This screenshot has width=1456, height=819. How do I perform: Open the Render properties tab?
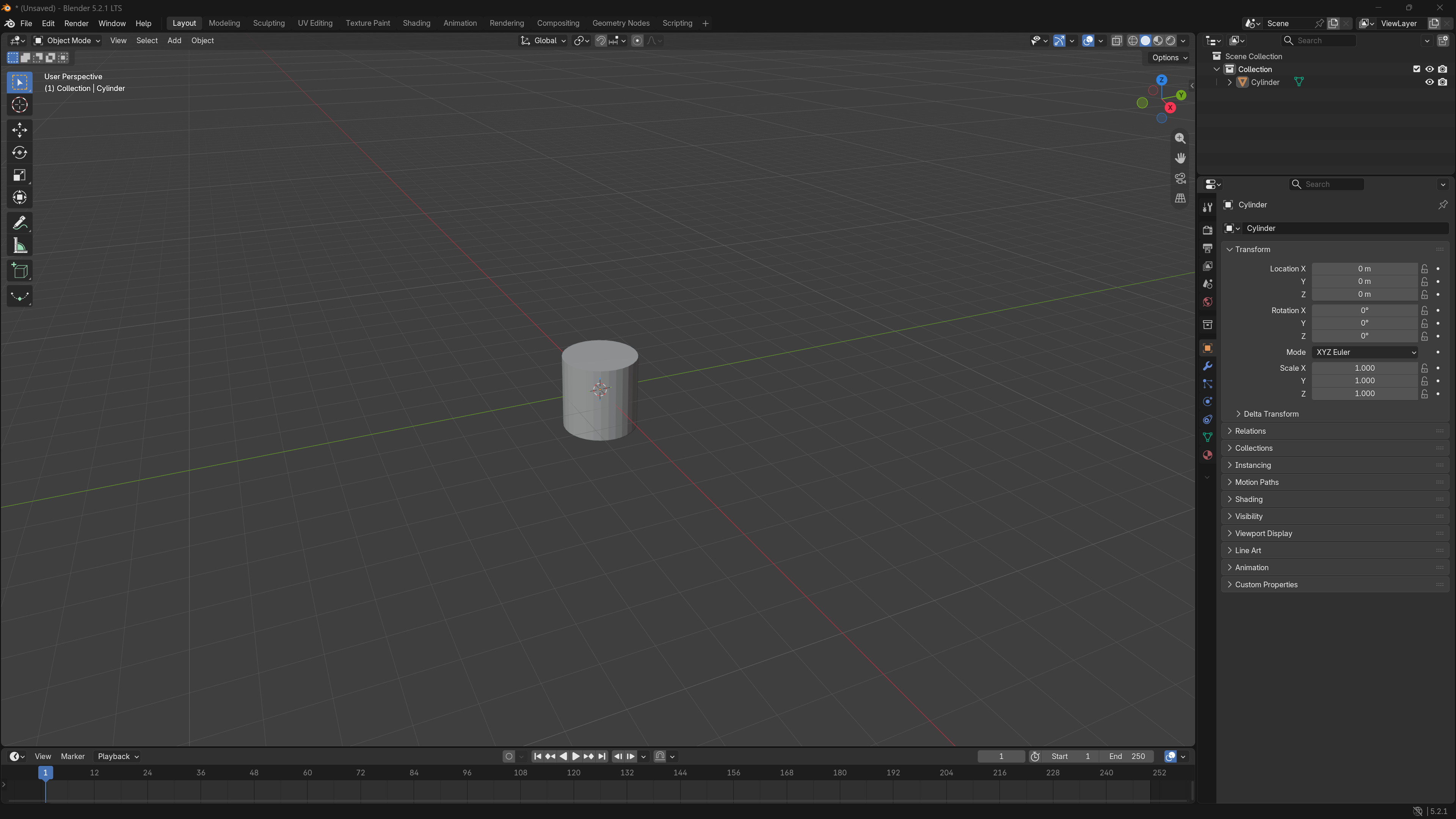(x=1207, y=230)
